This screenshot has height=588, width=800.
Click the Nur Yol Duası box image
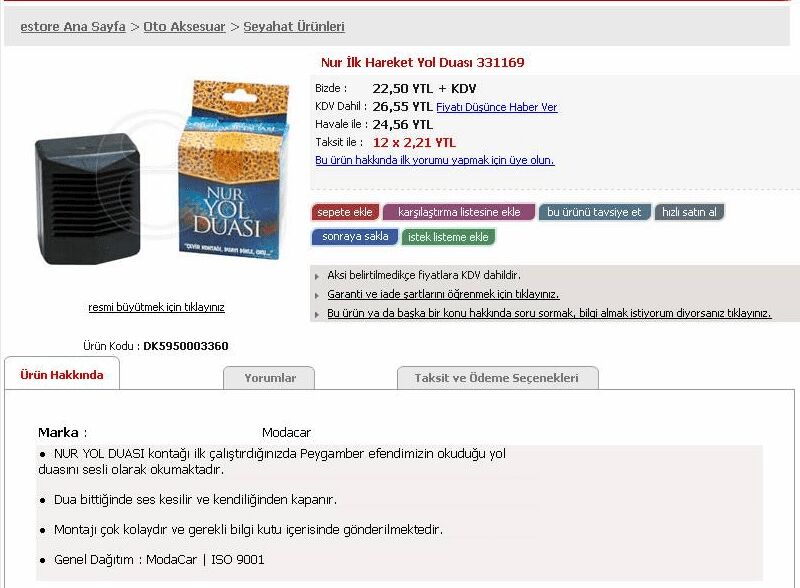pyautogui.click(x=234, y=170)
